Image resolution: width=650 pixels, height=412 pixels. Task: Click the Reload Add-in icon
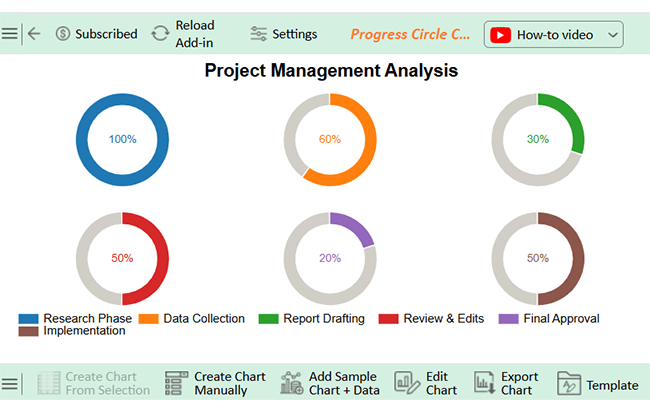pos(160,34)
